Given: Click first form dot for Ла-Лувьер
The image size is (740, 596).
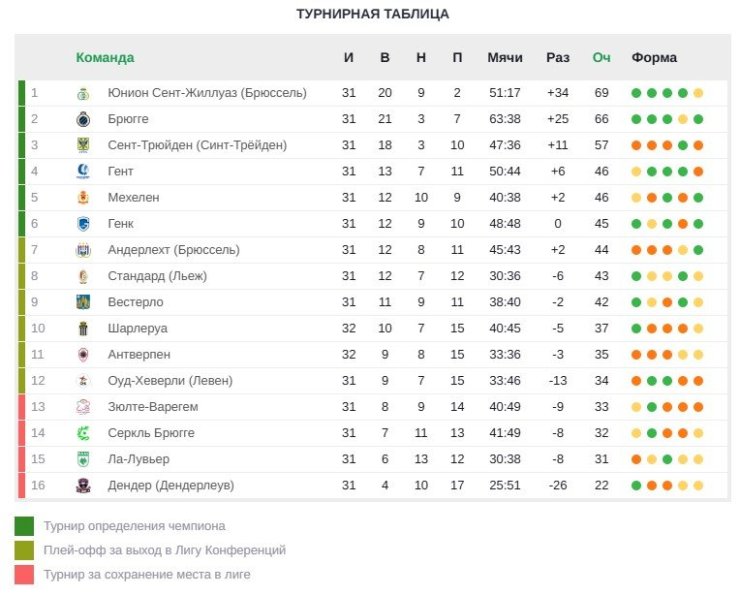Looking at the screenshot, I should click(636, 459).
